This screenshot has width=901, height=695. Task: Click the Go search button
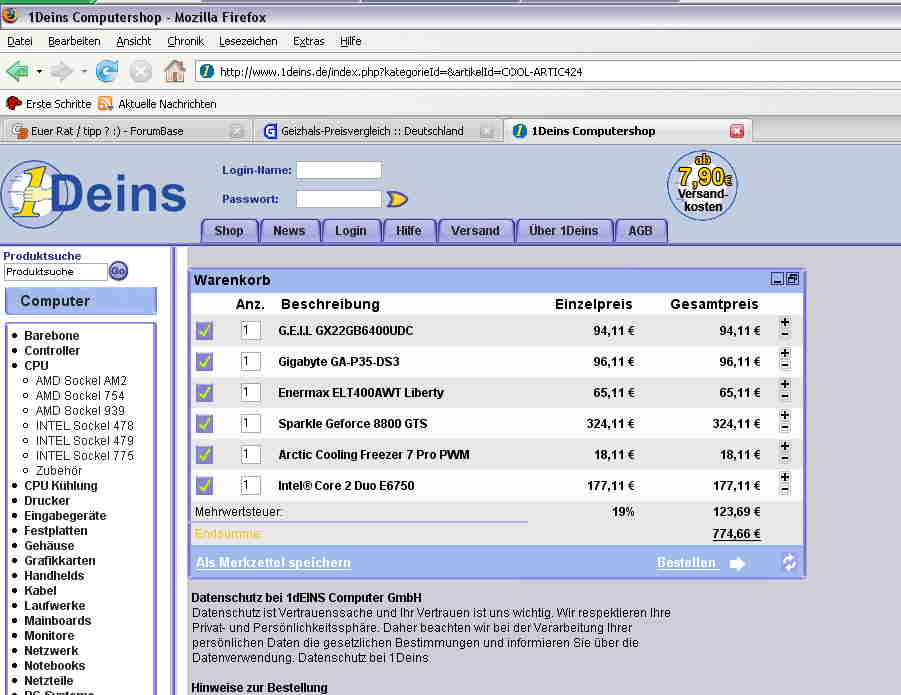[118, 271]
